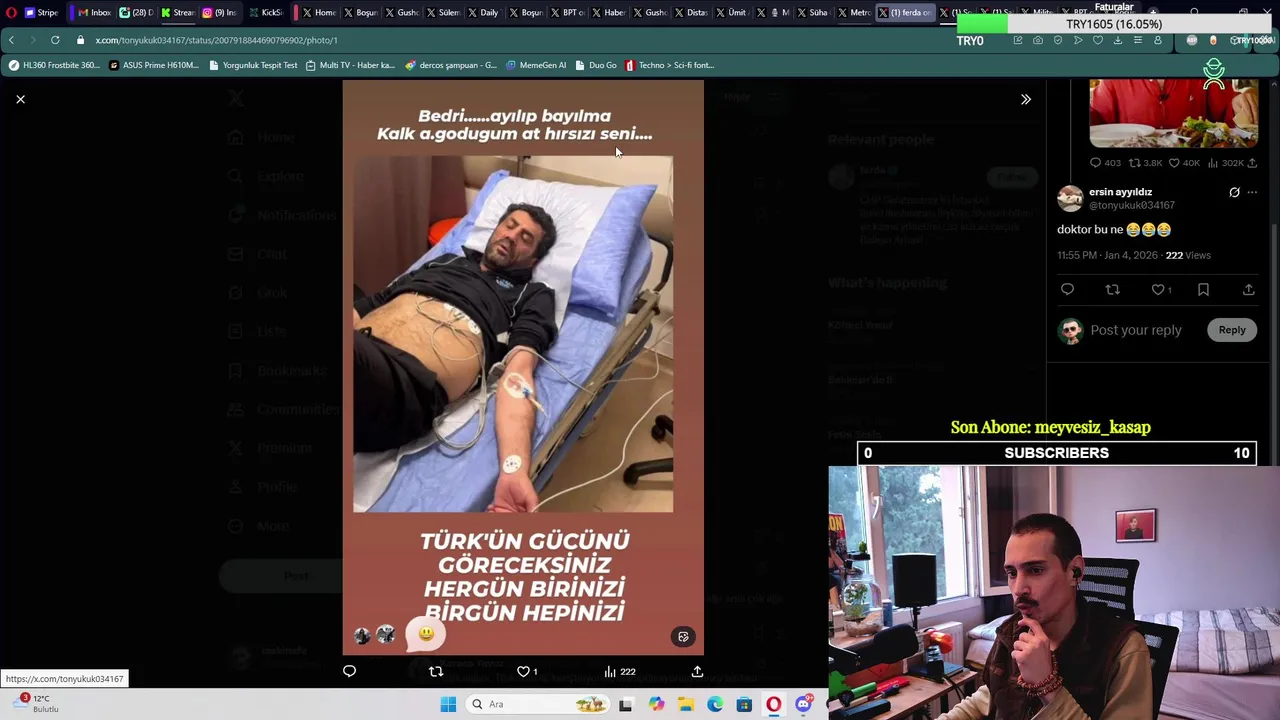
Task: Open the food image thumbnail in right panel
Action: click(1173, 113)
